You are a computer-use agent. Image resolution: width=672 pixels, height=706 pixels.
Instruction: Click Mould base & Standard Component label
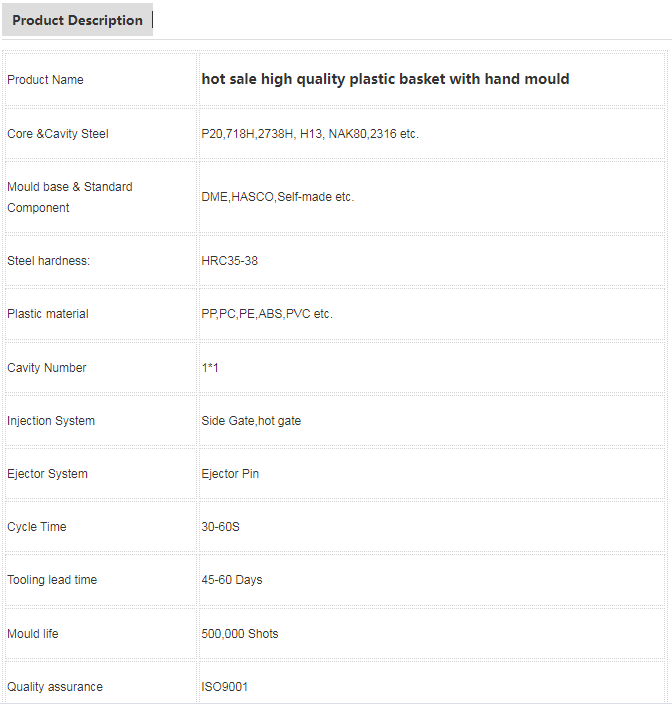(70, 197)
